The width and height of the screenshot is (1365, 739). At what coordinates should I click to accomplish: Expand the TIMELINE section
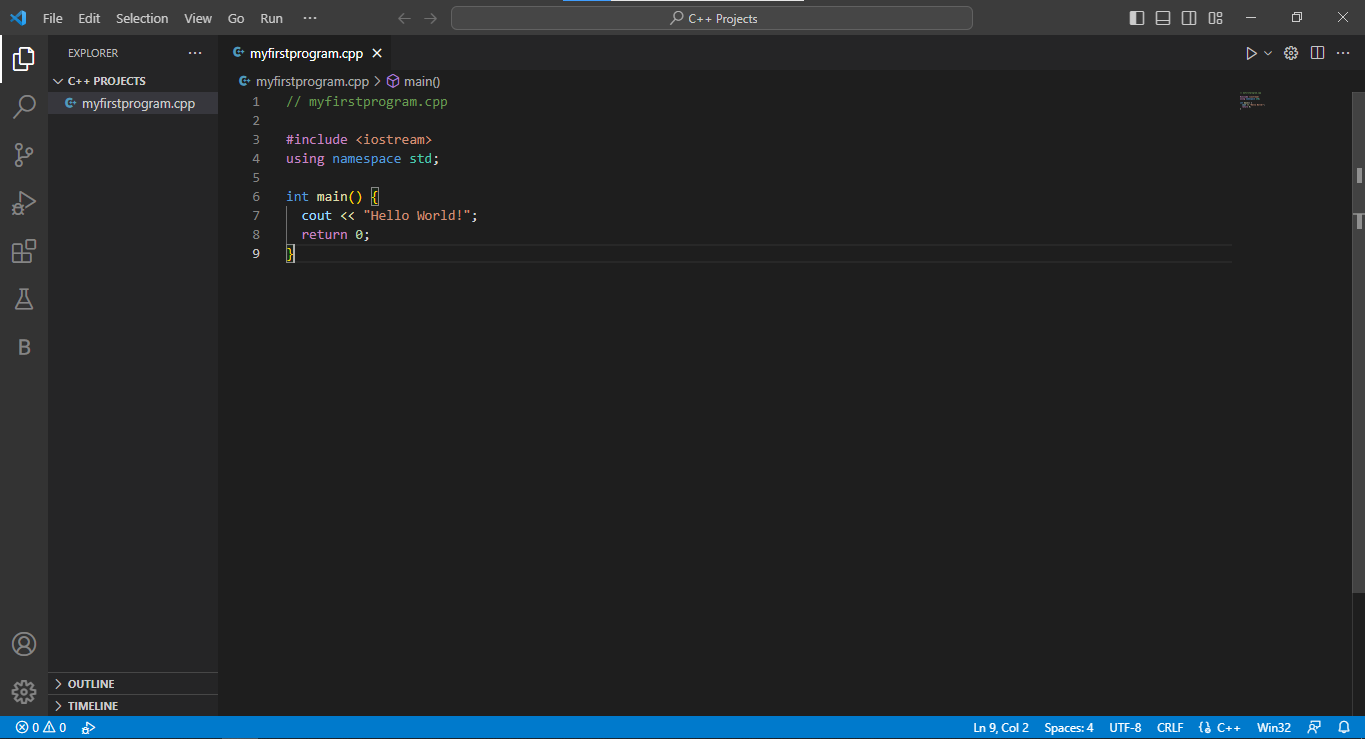pos(133,706)
